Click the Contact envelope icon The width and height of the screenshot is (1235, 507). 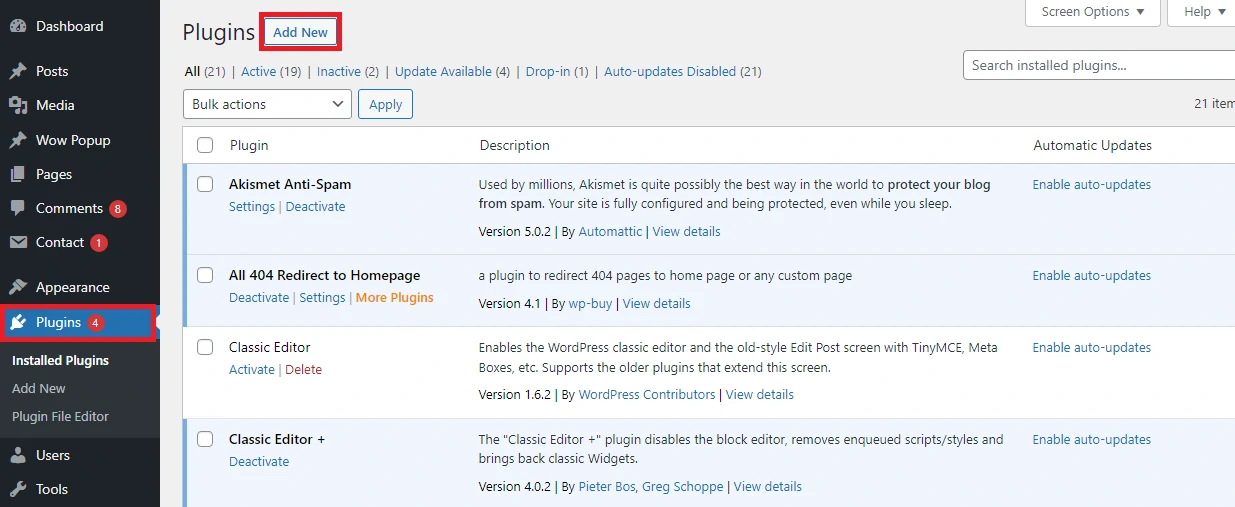pyautogui.click(x=18, y=242)
